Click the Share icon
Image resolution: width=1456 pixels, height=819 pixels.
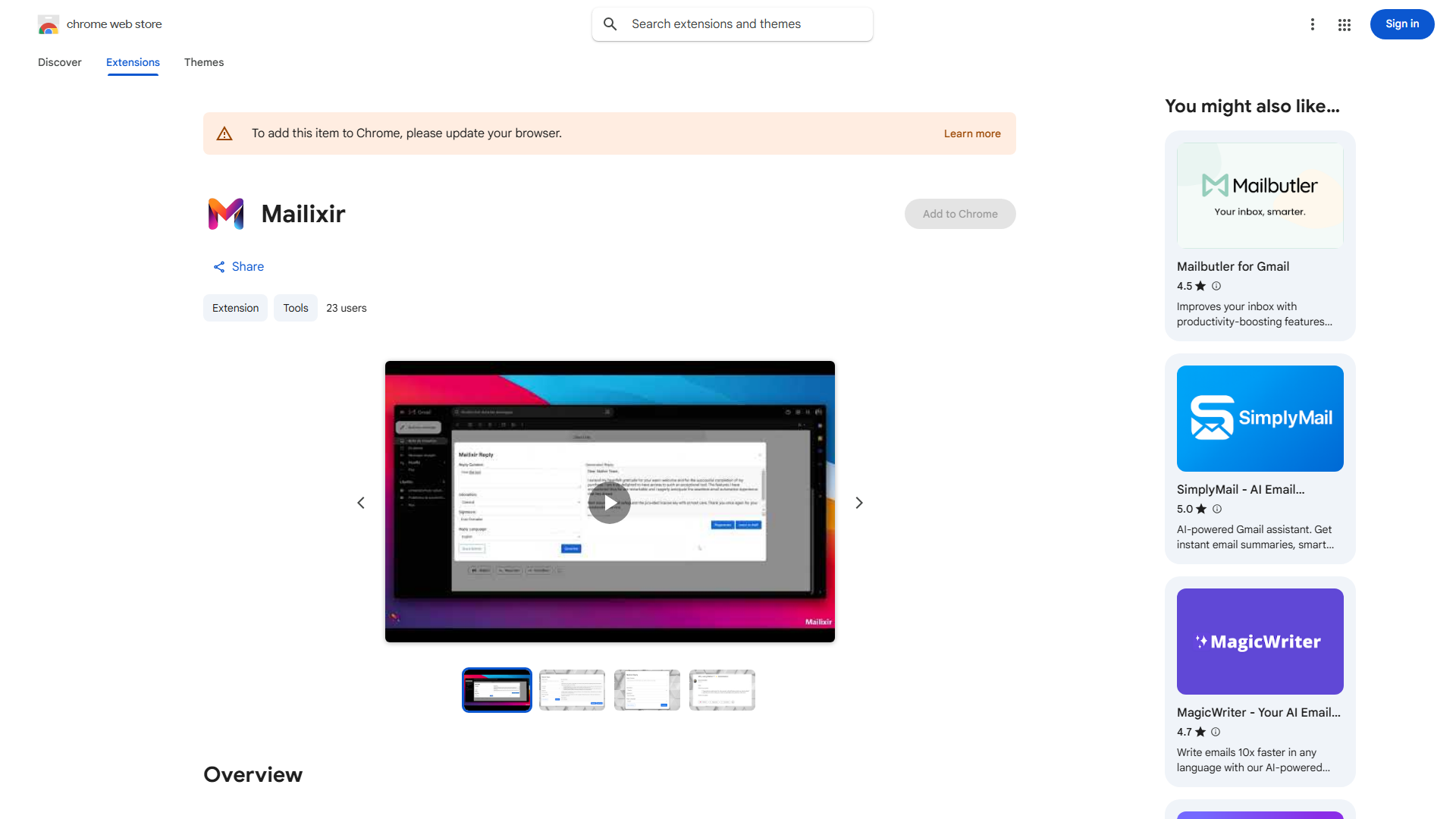click(219, 267)
